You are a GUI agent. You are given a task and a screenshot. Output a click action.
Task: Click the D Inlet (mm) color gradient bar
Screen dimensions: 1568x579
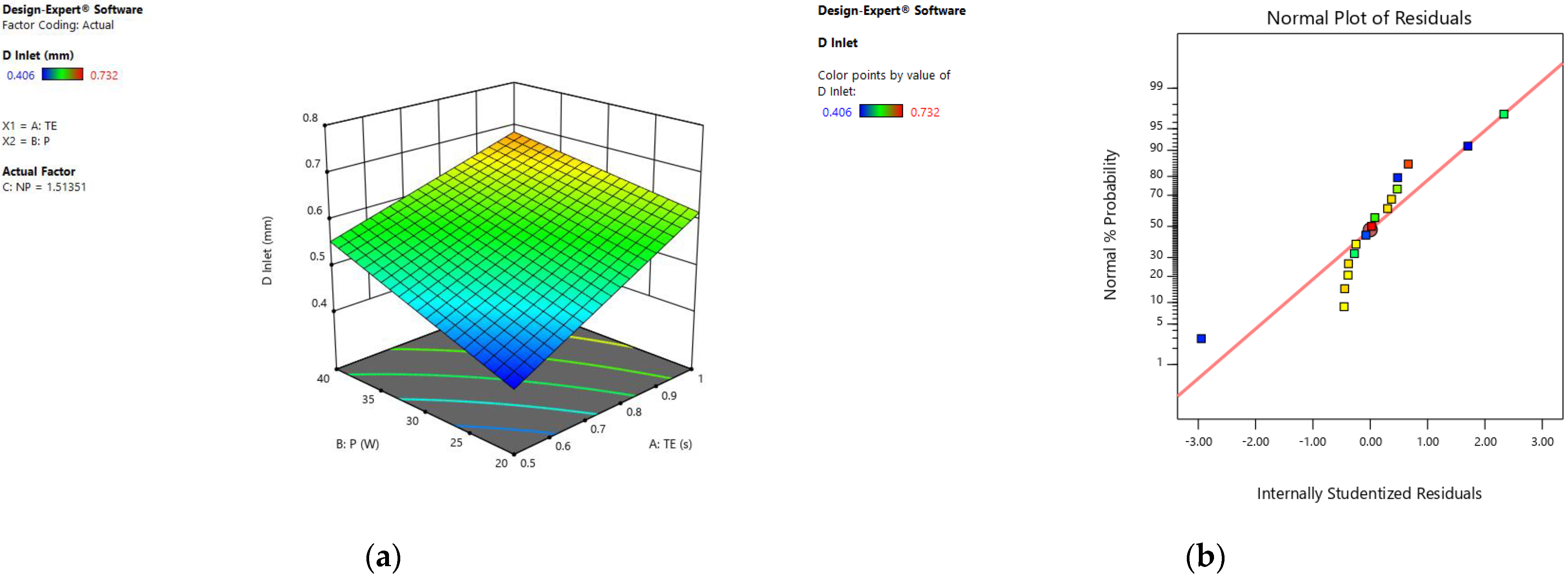(62, 74)
